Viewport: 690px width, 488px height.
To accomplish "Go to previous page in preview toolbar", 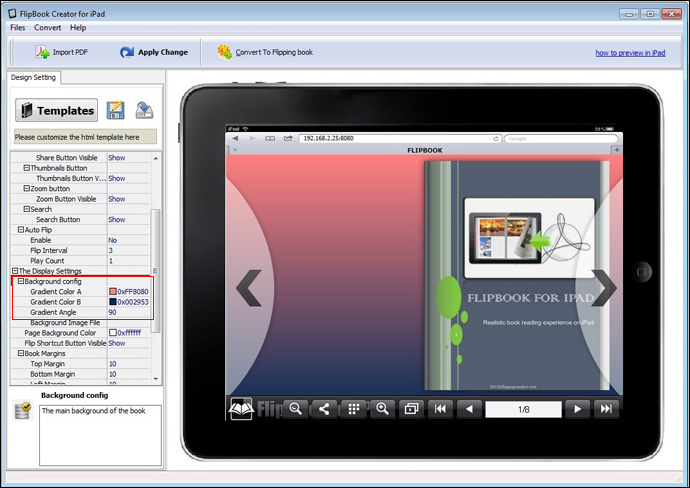I will click(469, 409).
